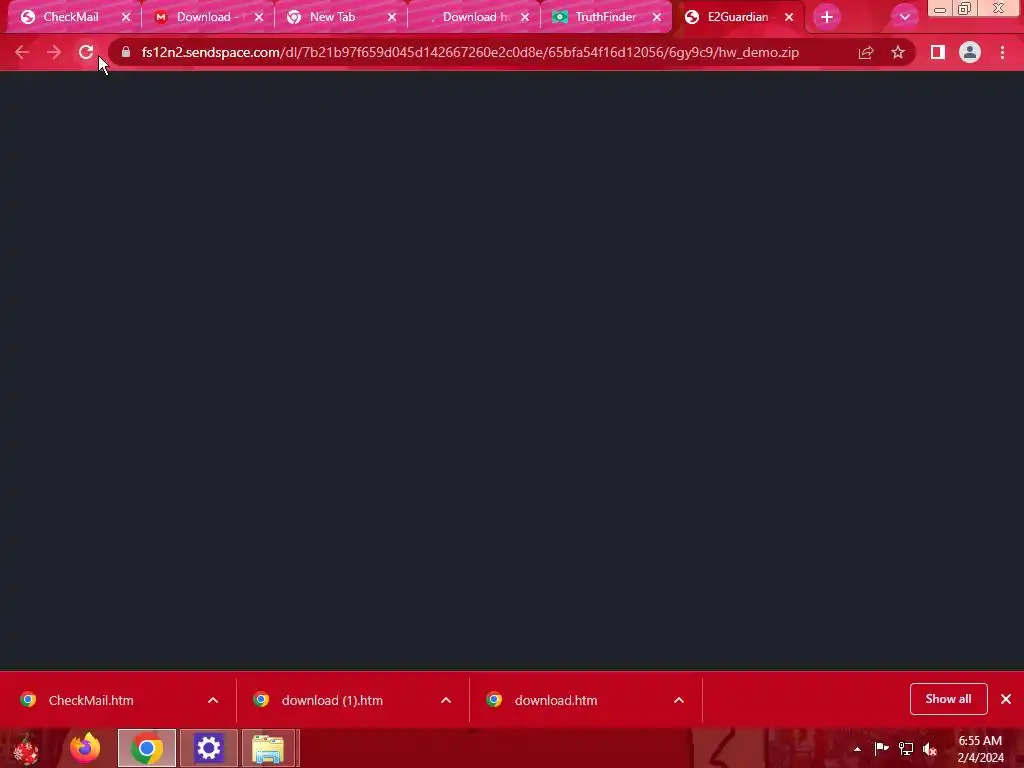Open a new tab

pyautogui.click(x=827, y=17)
